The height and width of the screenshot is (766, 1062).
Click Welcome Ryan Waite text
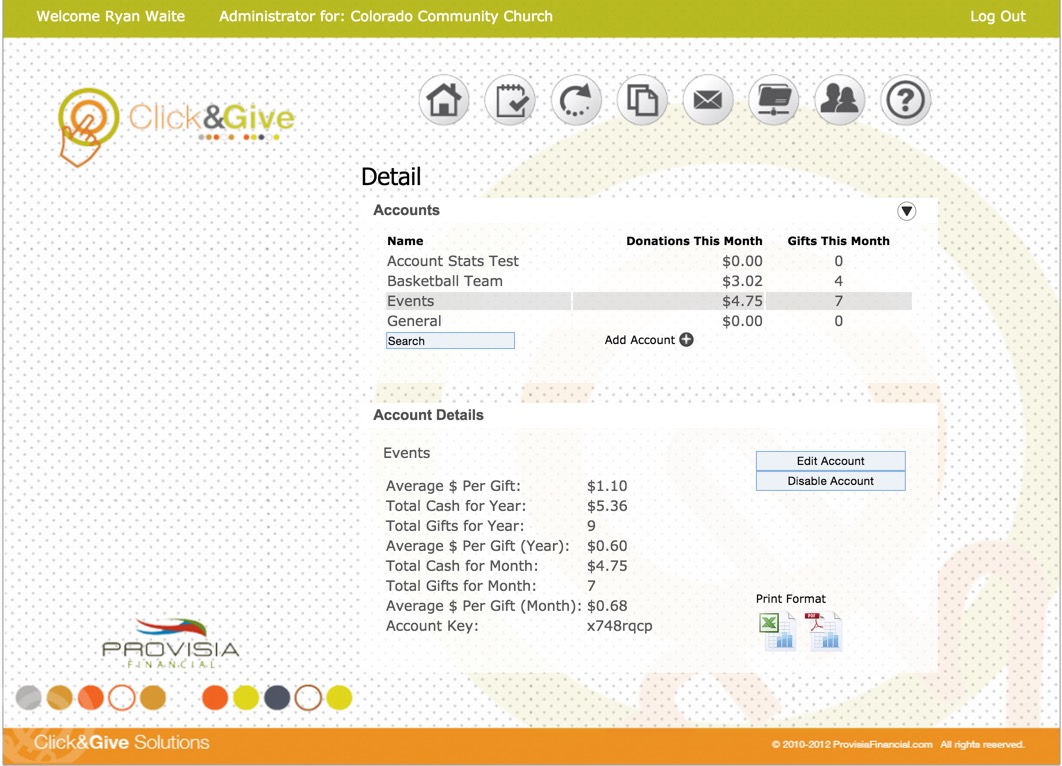[110, 16]
